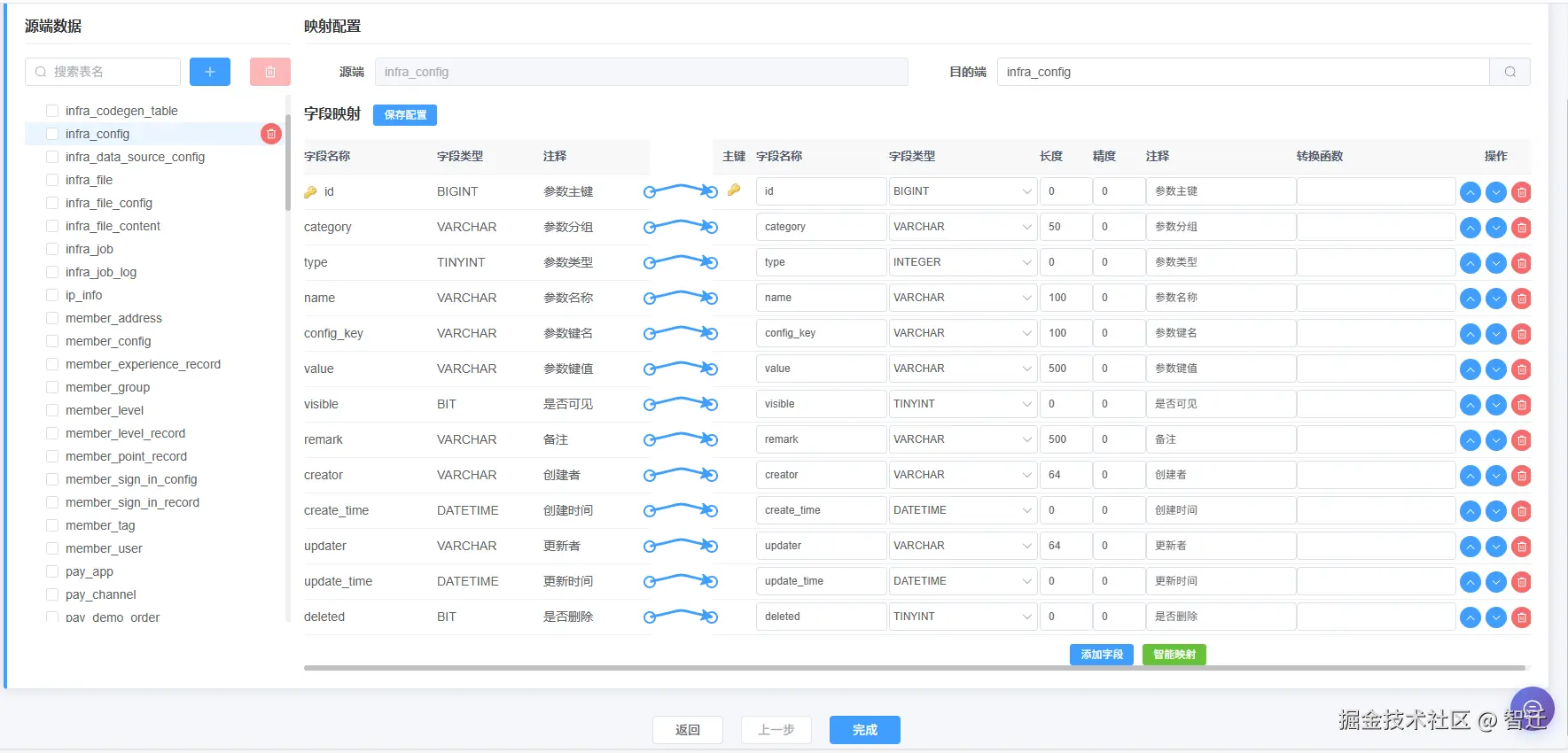
Task: Click the search icon in destination field
Action: coord(1510,72)
